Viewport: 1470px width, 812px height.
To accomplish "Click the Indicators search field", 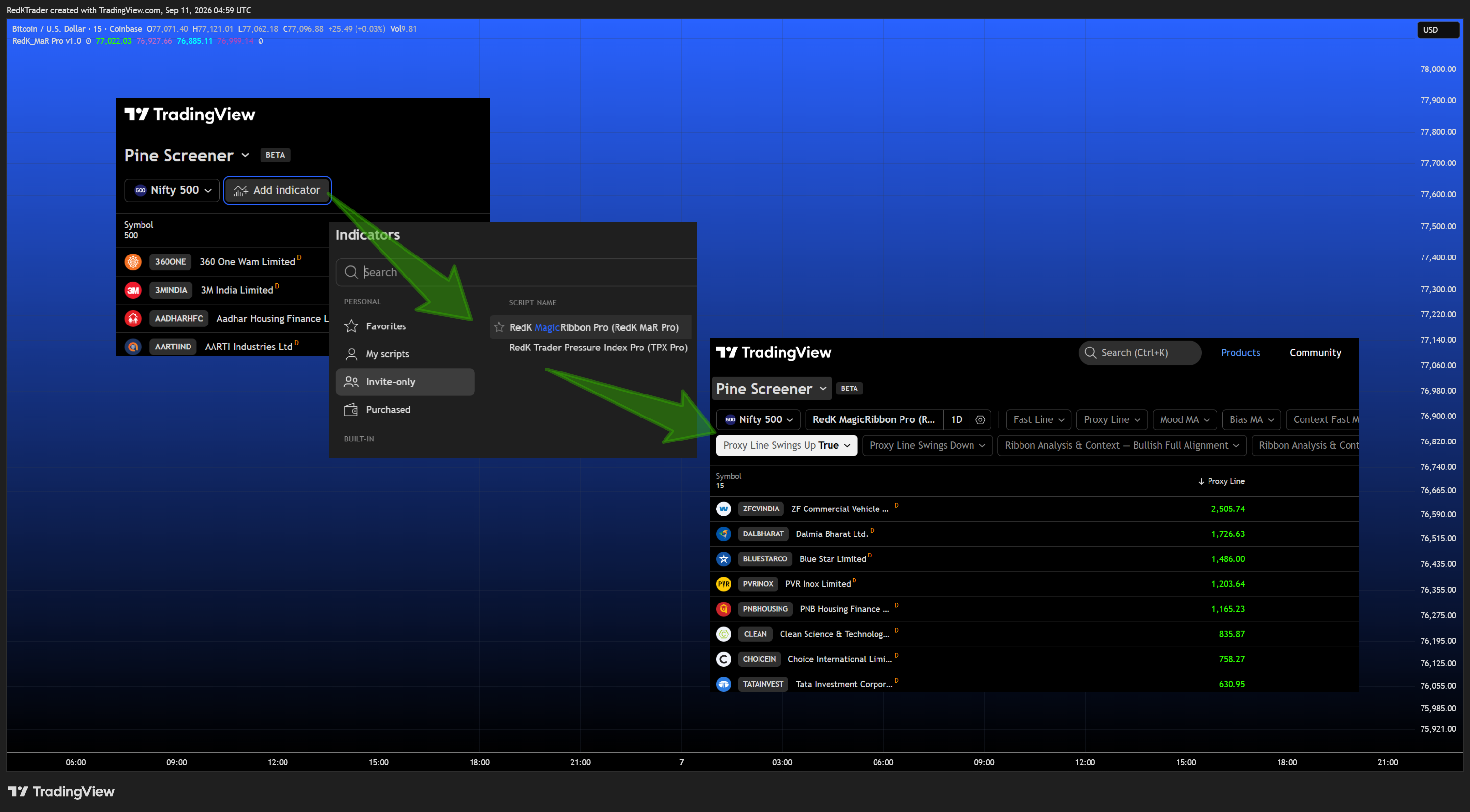I will [517, 272].
